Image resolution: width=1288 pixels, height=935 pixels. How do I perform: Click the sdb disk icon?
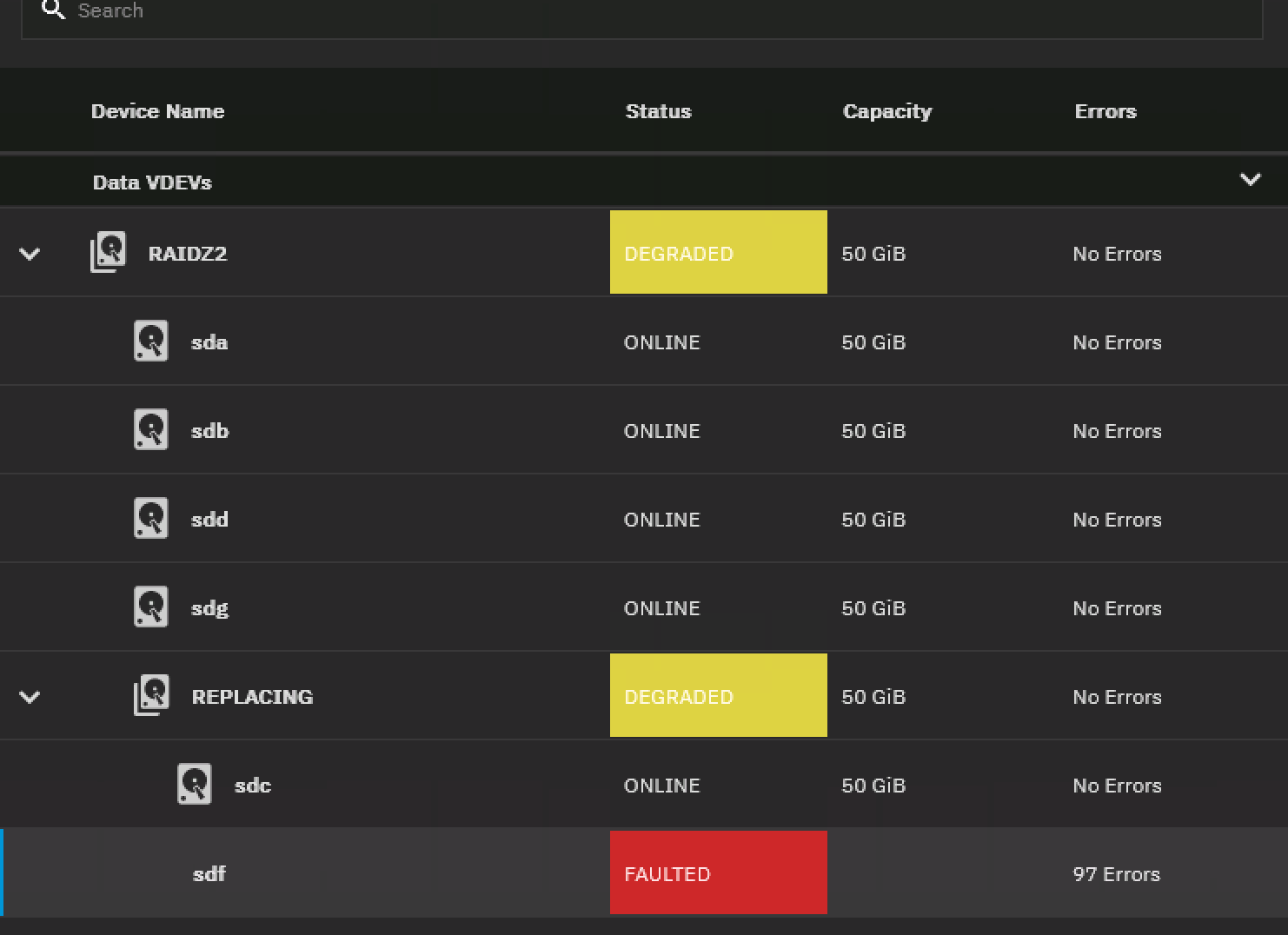tap(150, 430)
